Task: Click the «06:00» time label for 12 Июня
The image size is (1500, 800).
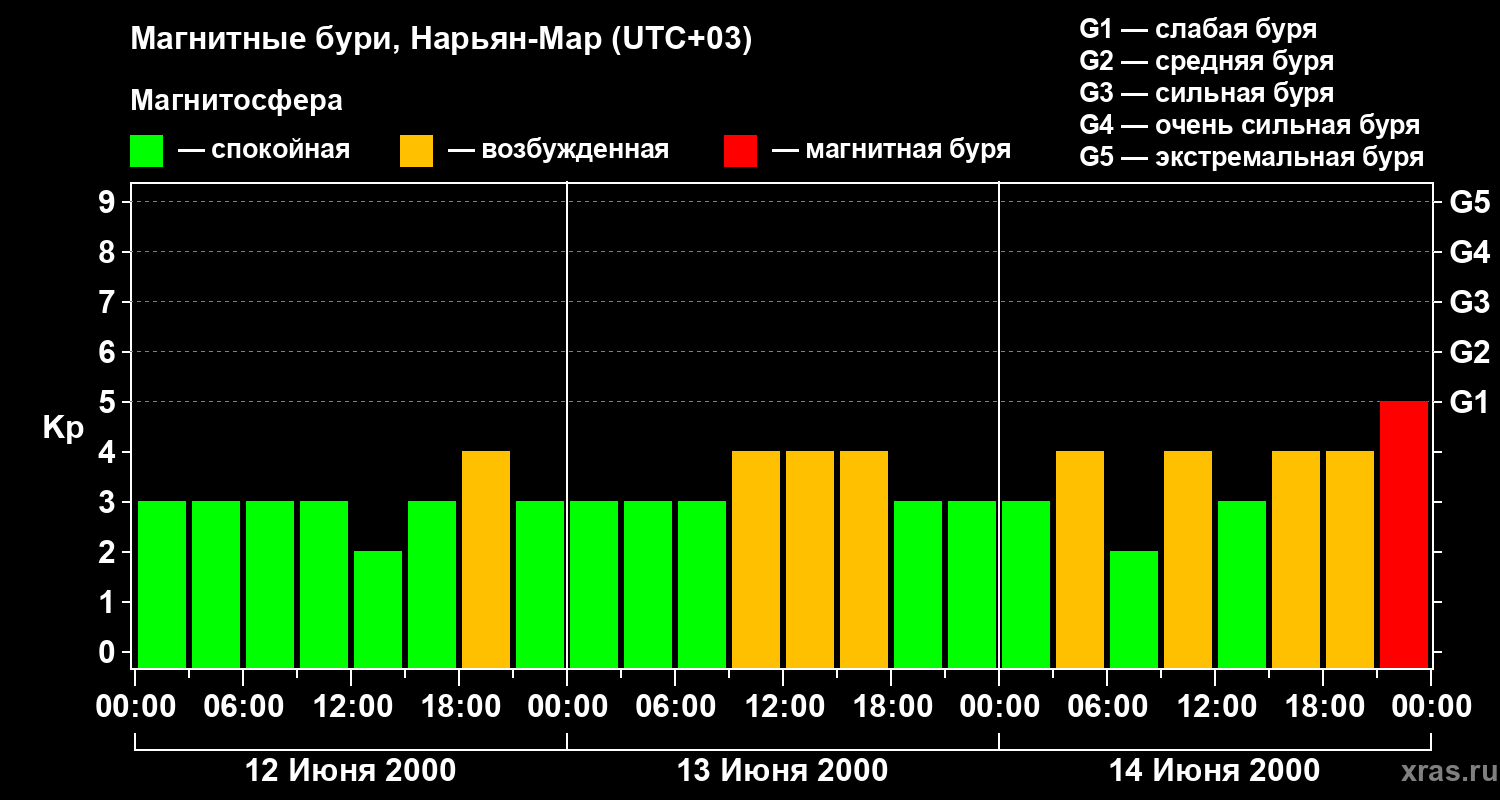Action: coord(243,707)
